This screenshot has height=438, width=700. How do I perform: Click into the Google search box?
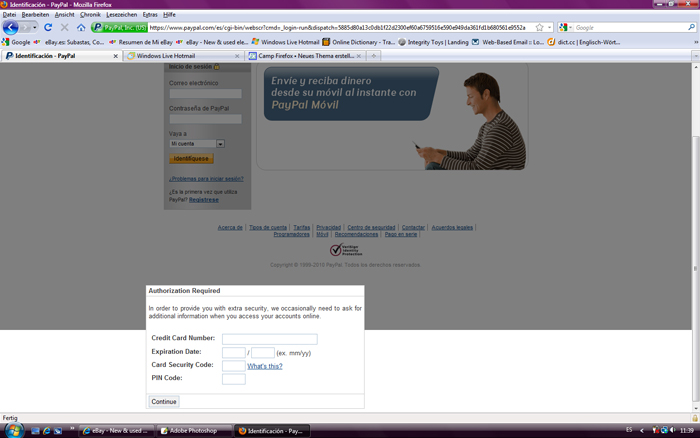point(629,28)
